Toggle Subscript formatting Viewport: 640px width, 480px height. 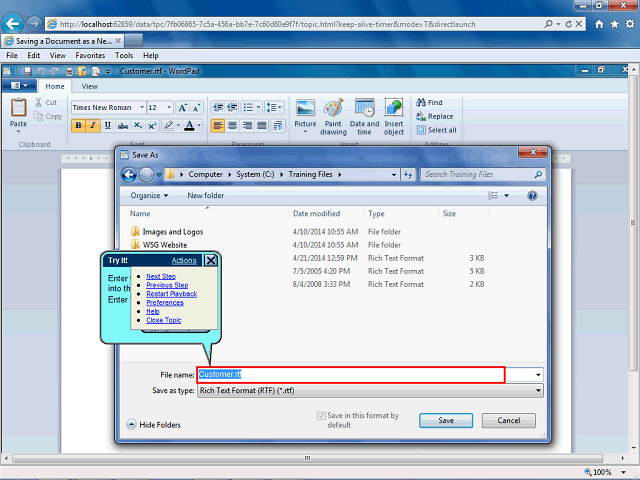(138, 126)
